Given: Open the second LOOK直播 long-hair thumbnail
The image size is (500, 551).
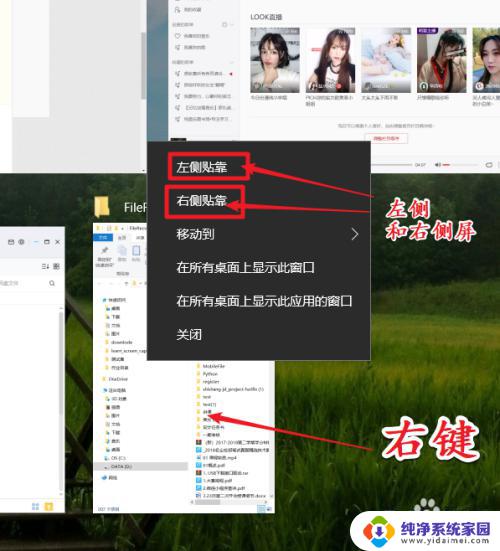Looking at the screenshot, I should click(x=330, y=60).
